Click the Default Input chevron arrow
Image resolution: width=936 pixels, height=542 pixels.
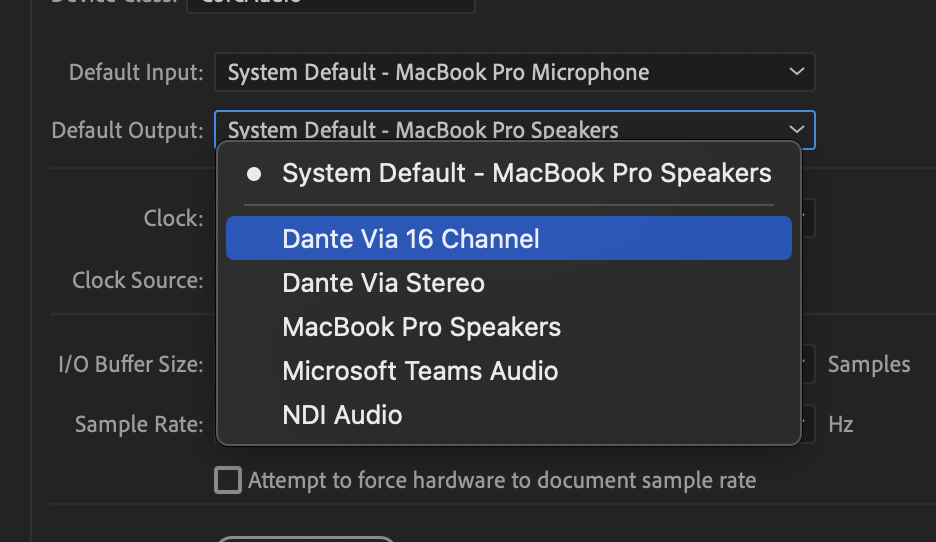click(796, 72)
